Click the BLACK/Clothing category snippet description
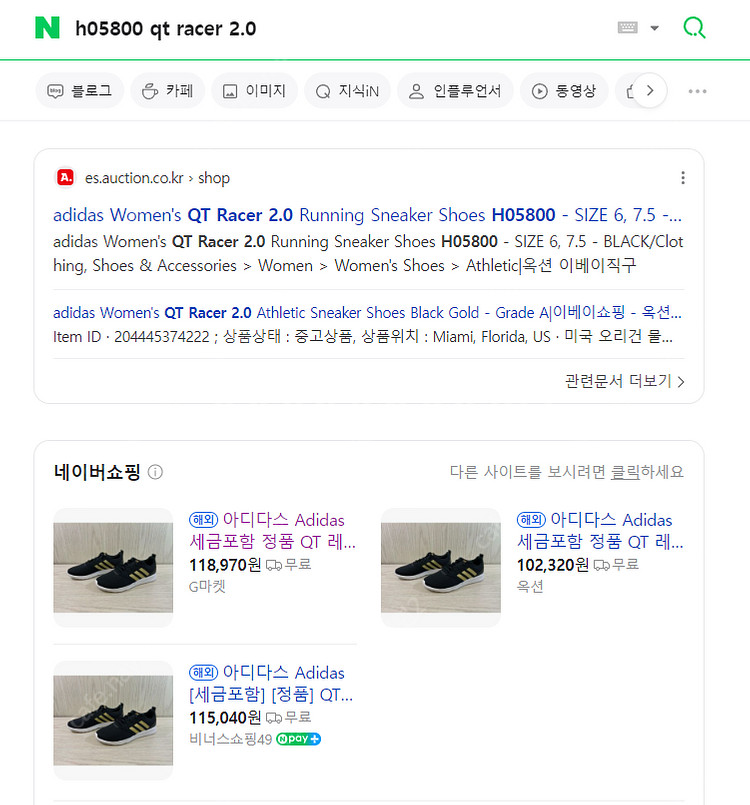 click(368, 254)
